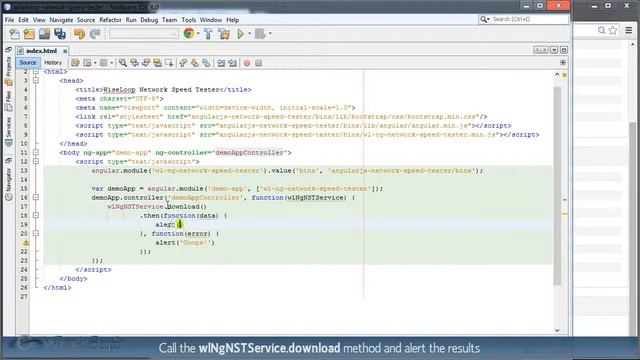
Task: Toggle Rectangular Selection mode
Action: click(169, 63)
